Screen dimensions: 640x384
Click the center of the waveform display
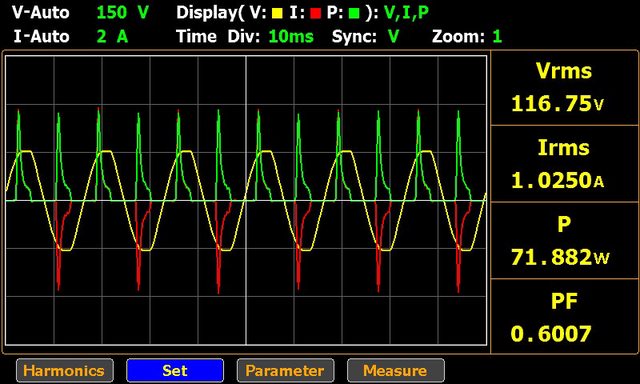[246, 200]
